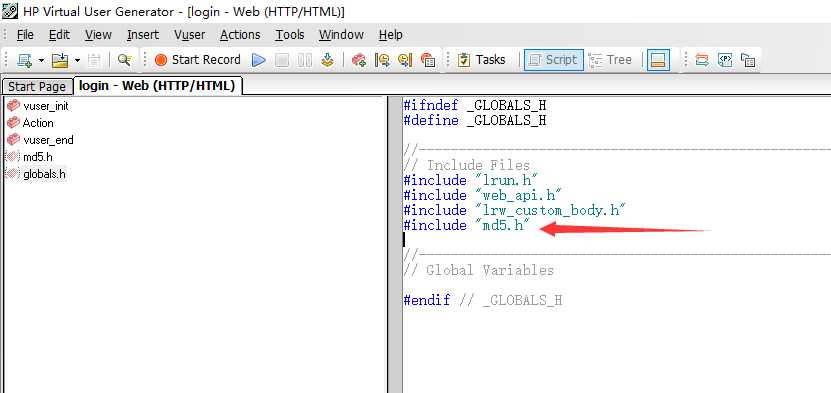Click the Compile script icon
This screenshot has height=393, width=831.
click(328, 60)
